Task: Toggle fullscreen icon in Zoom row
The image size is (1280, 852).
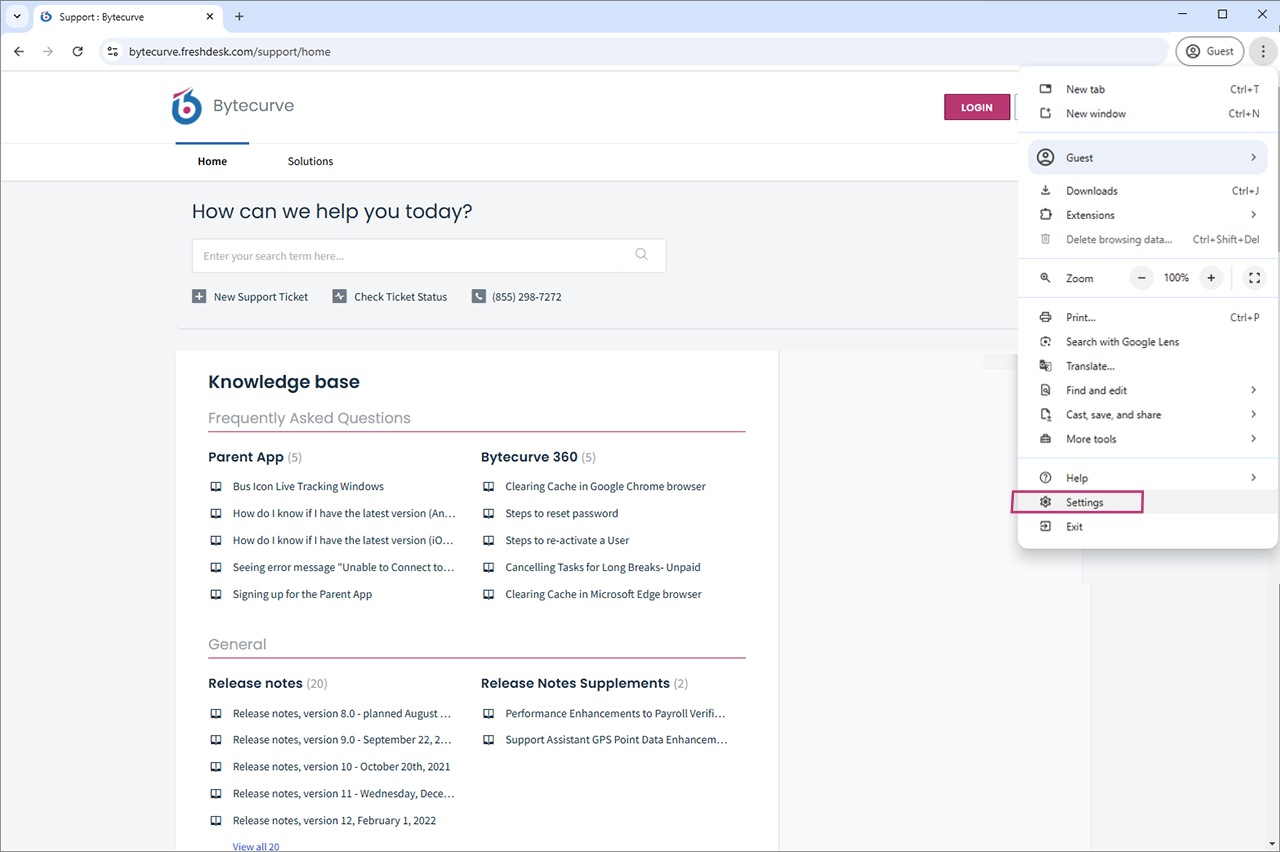Action: (x=1254, y=278)
